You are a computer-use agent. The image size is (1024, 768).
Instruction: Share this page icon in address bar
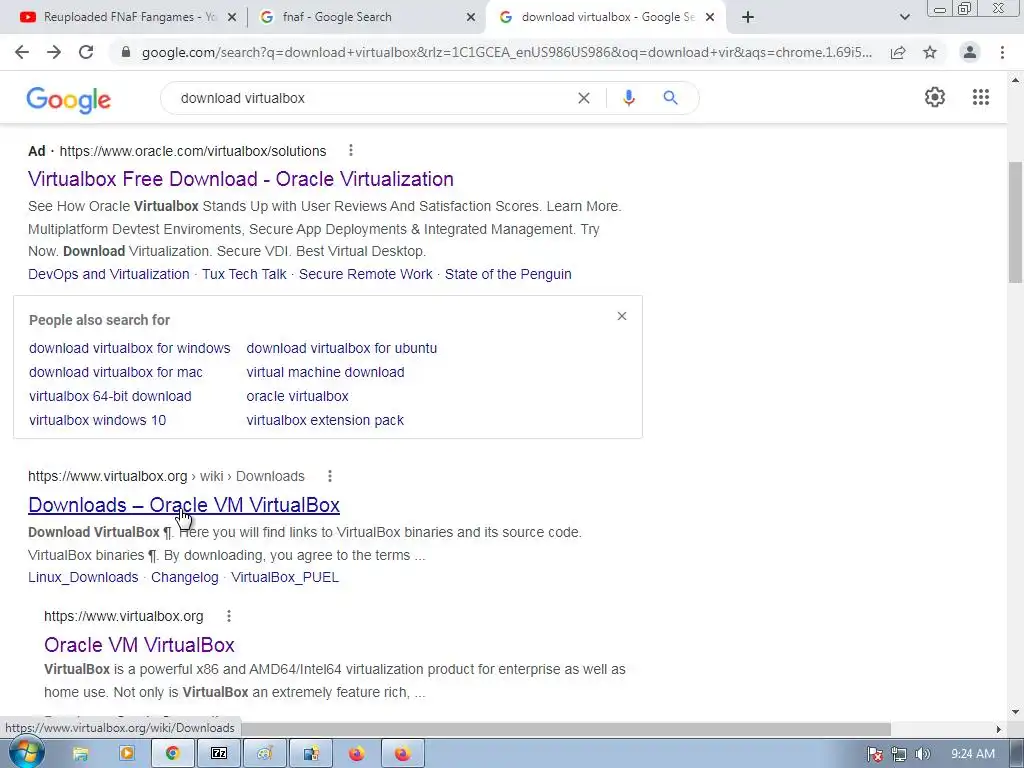pyautogui.click(x=898, y=52)
